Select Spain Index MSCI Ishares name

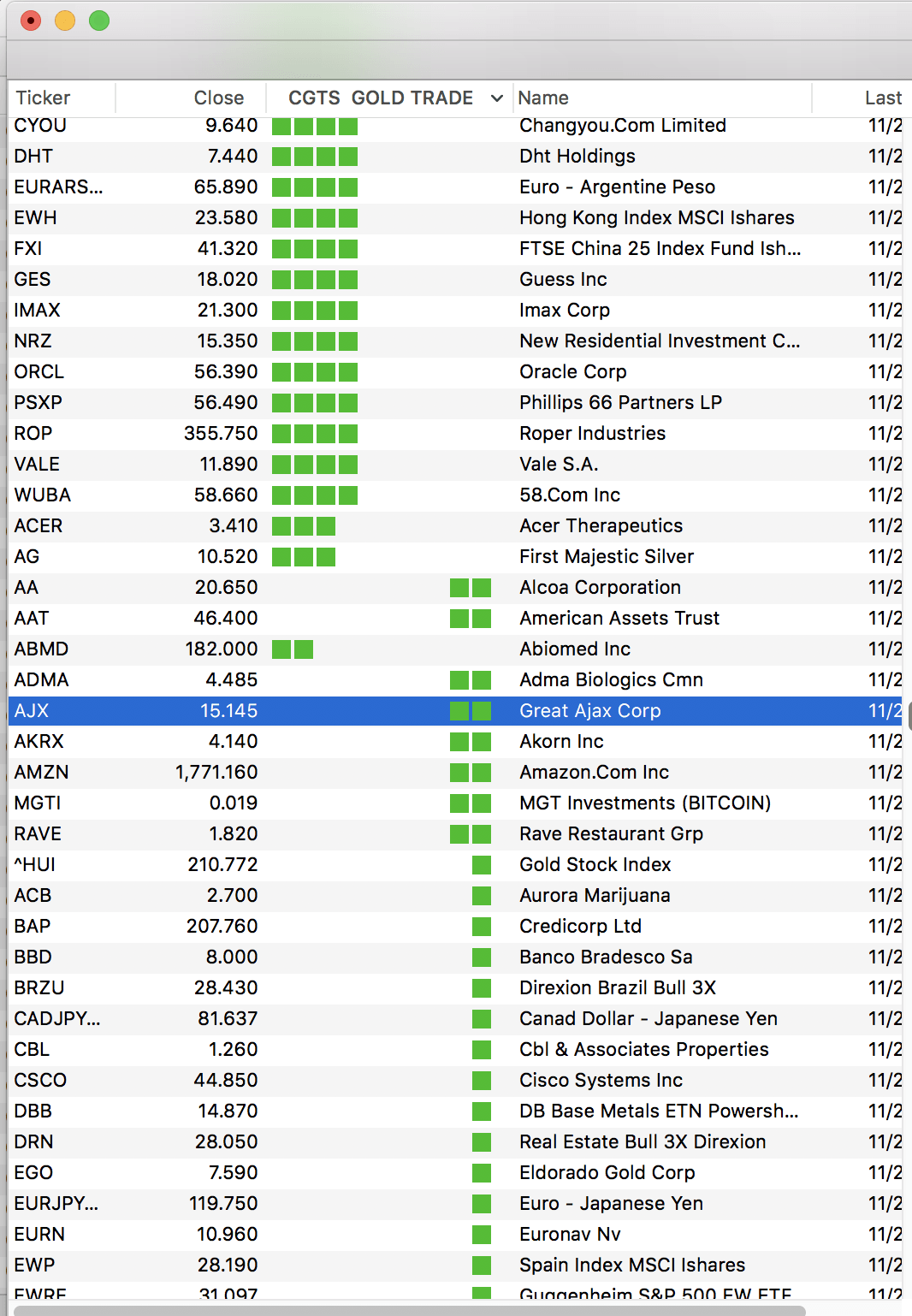pyautogui.click(x=632, y=1266)
